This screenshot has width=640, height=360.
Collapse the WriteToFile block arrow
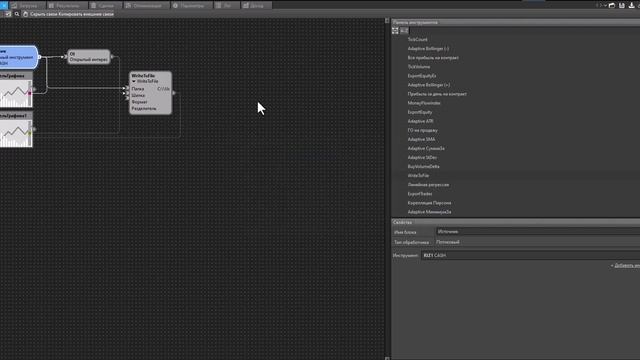134,81
